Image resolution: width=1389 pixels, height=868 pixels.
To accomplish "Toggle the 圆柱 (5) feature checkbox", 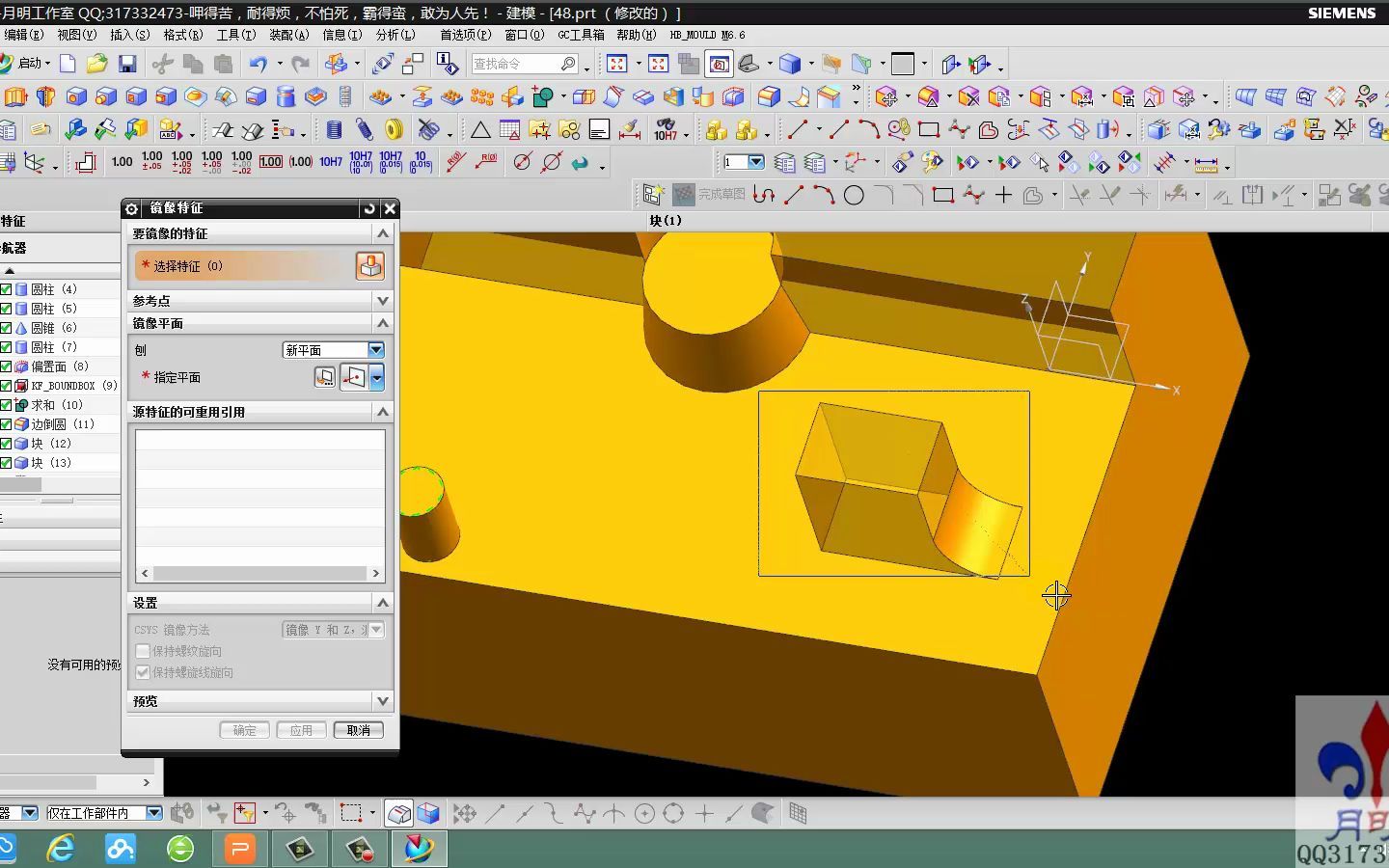I will 6,309.
